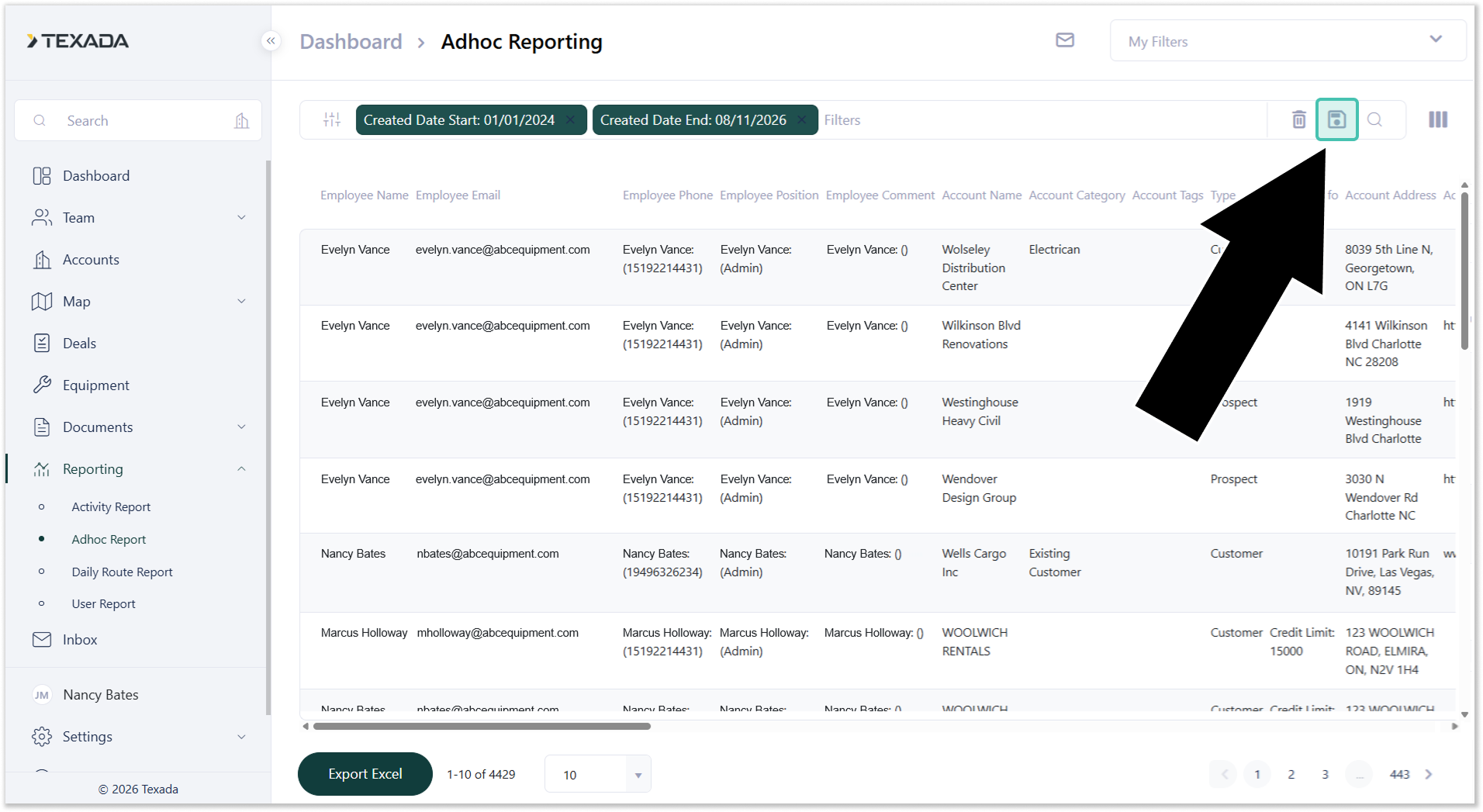
Task: Click the Westinghouse Heavy Civil account cell
Action: pyautogui.click(x=980, y=412)
